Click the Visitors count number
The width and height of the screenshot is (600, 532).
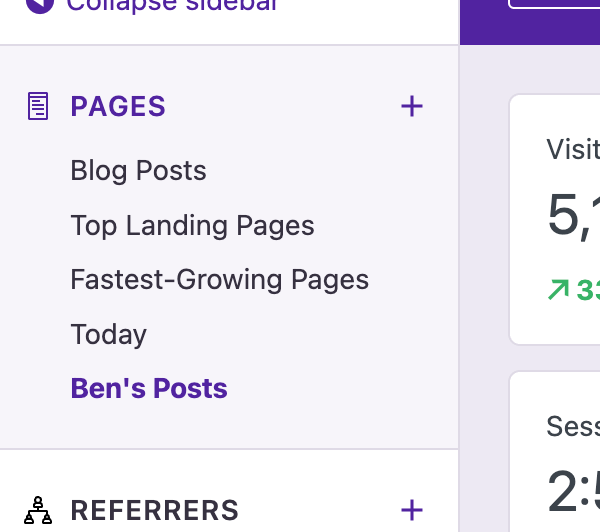[x=572, y=216]
